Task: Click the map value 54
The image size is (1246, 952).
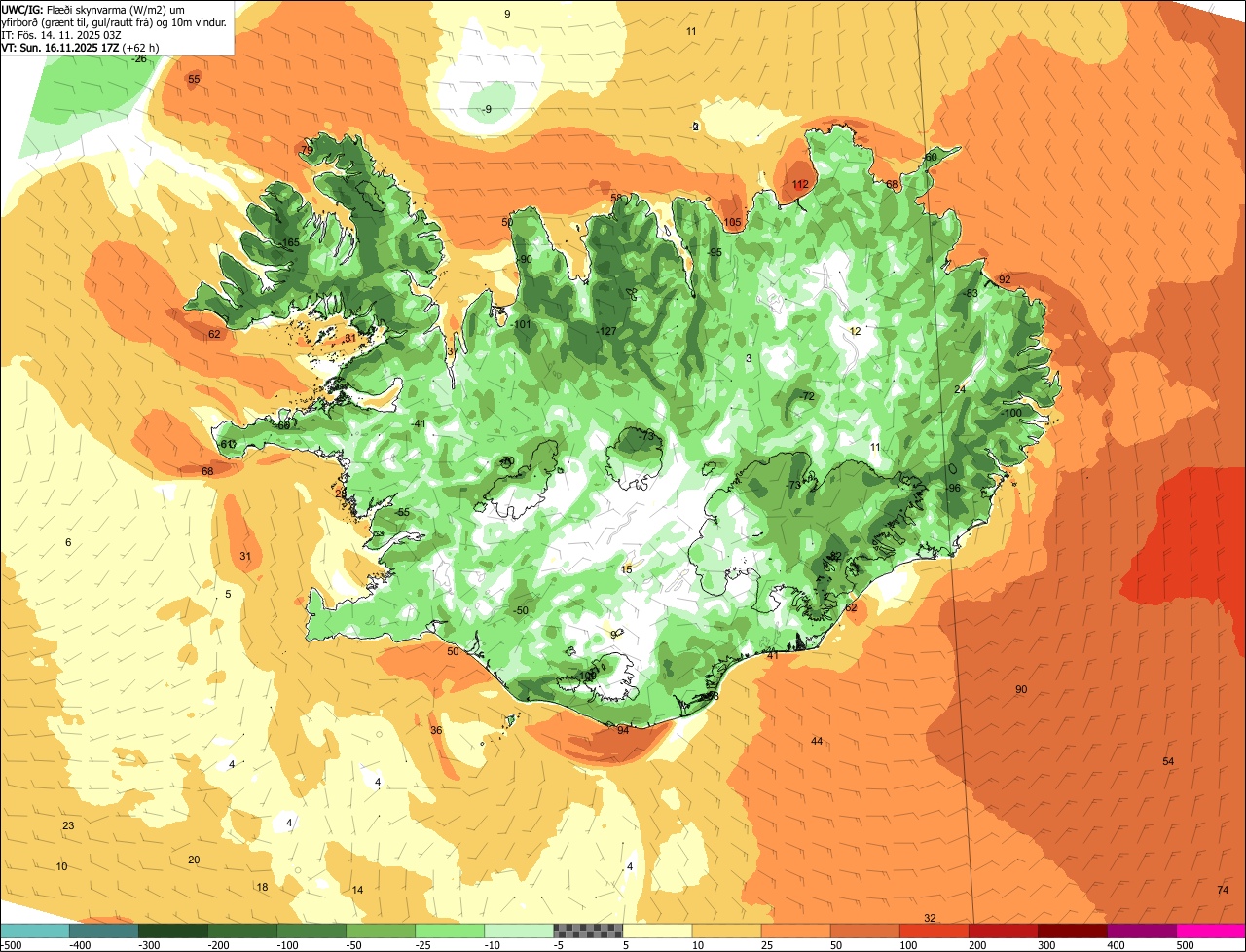Action: tap(1168, 760)
